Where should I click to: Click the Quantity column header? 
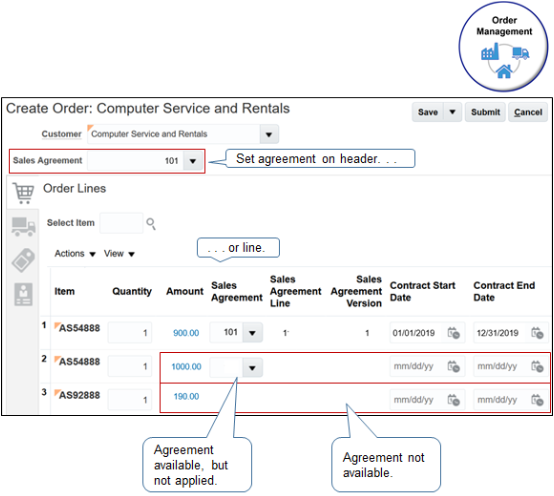tap(132, 291)
